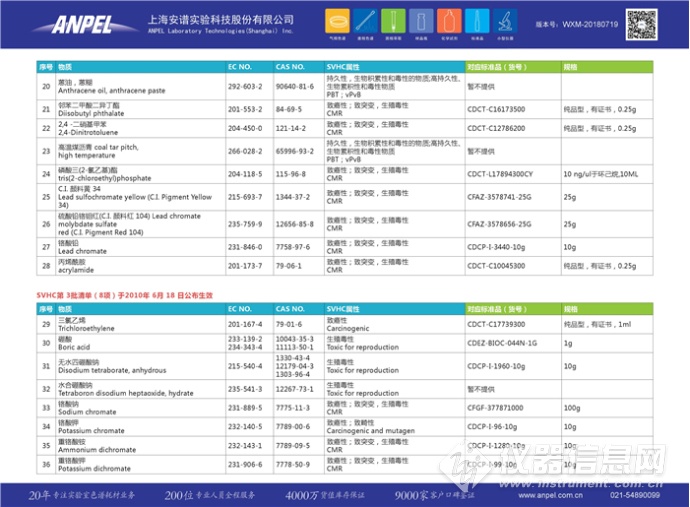
Task: Click the 上海安谱实验科技股份有限公司 company name
Action: 220,19
